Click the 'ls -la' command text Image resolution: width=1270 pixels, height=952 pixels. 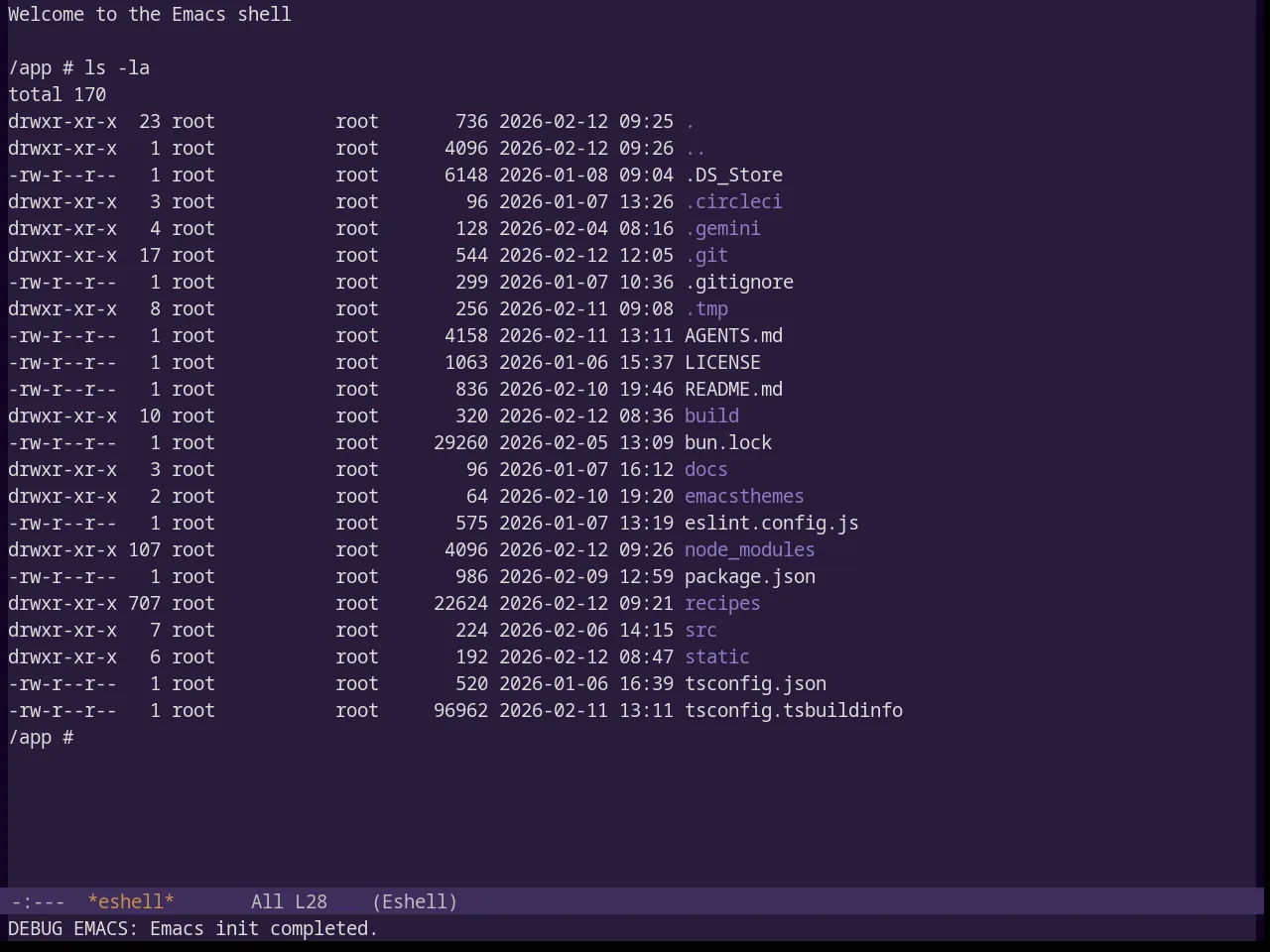point(117,67)
